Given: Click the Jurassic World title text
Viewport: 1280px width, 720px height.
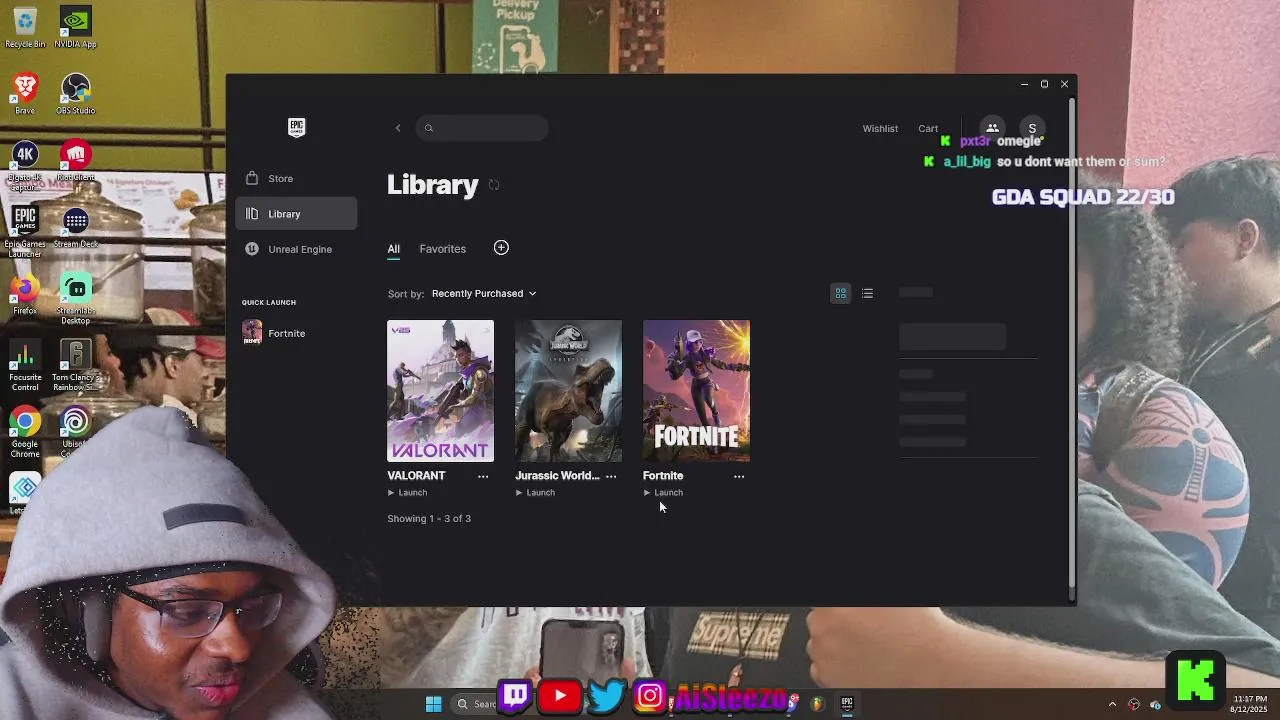Looking at the screenshot, I should 557,476.
